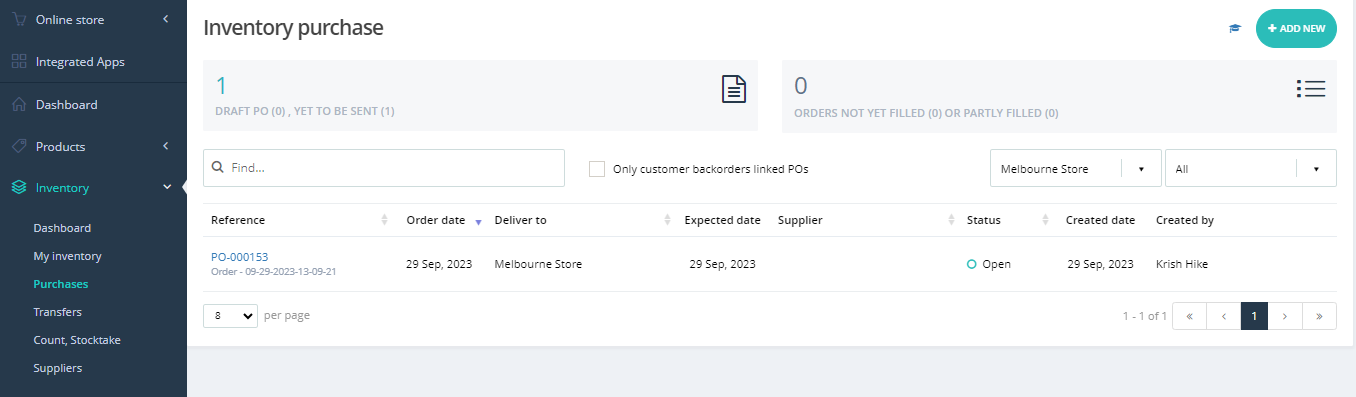Open Count, Stocktake in the sidebar

tap(77, 340)
